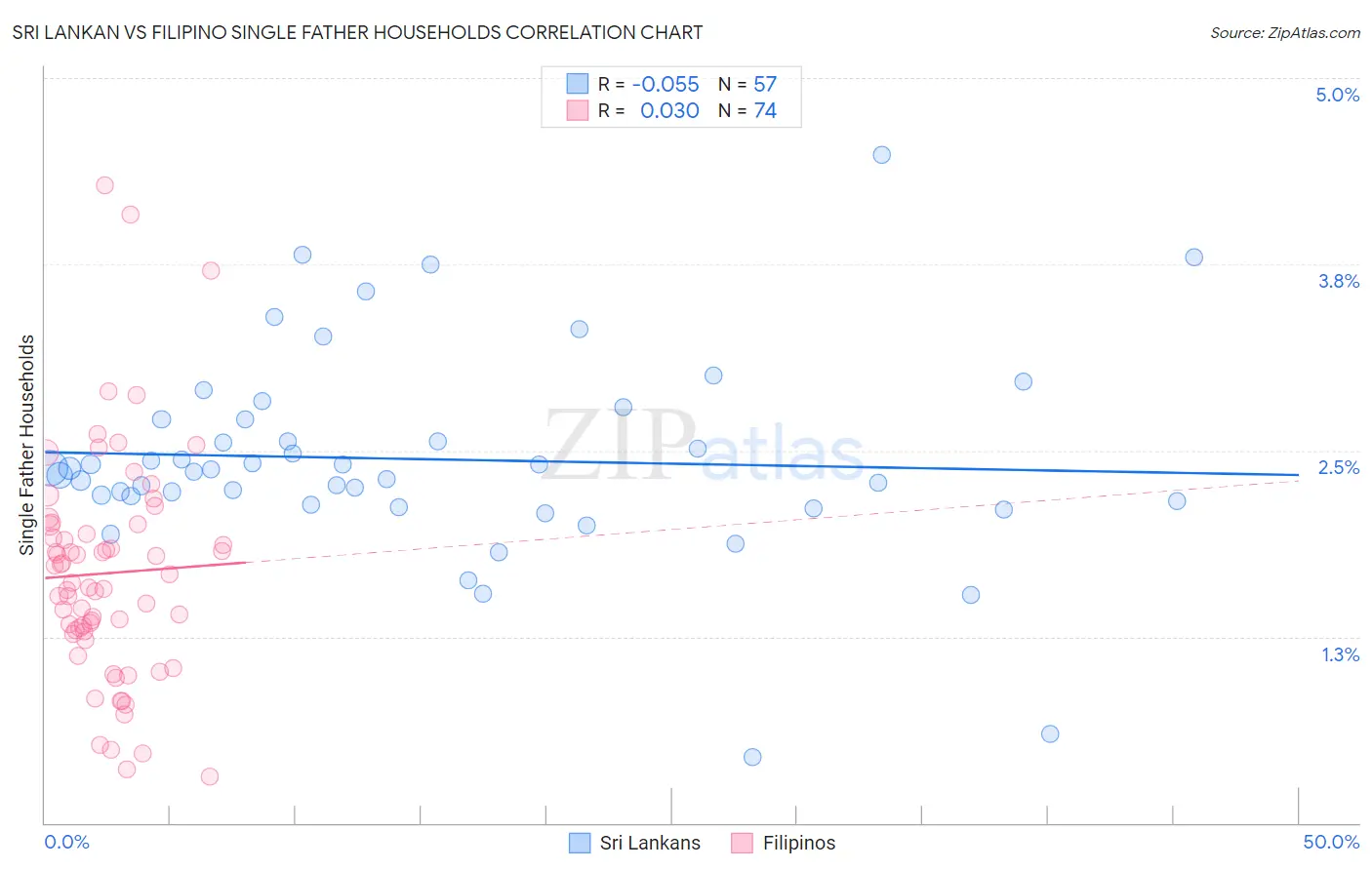The height and width of the screenshot is (870, 1372).
Task: Click the 0.0% x-axis label
Action: click(66, 842)
